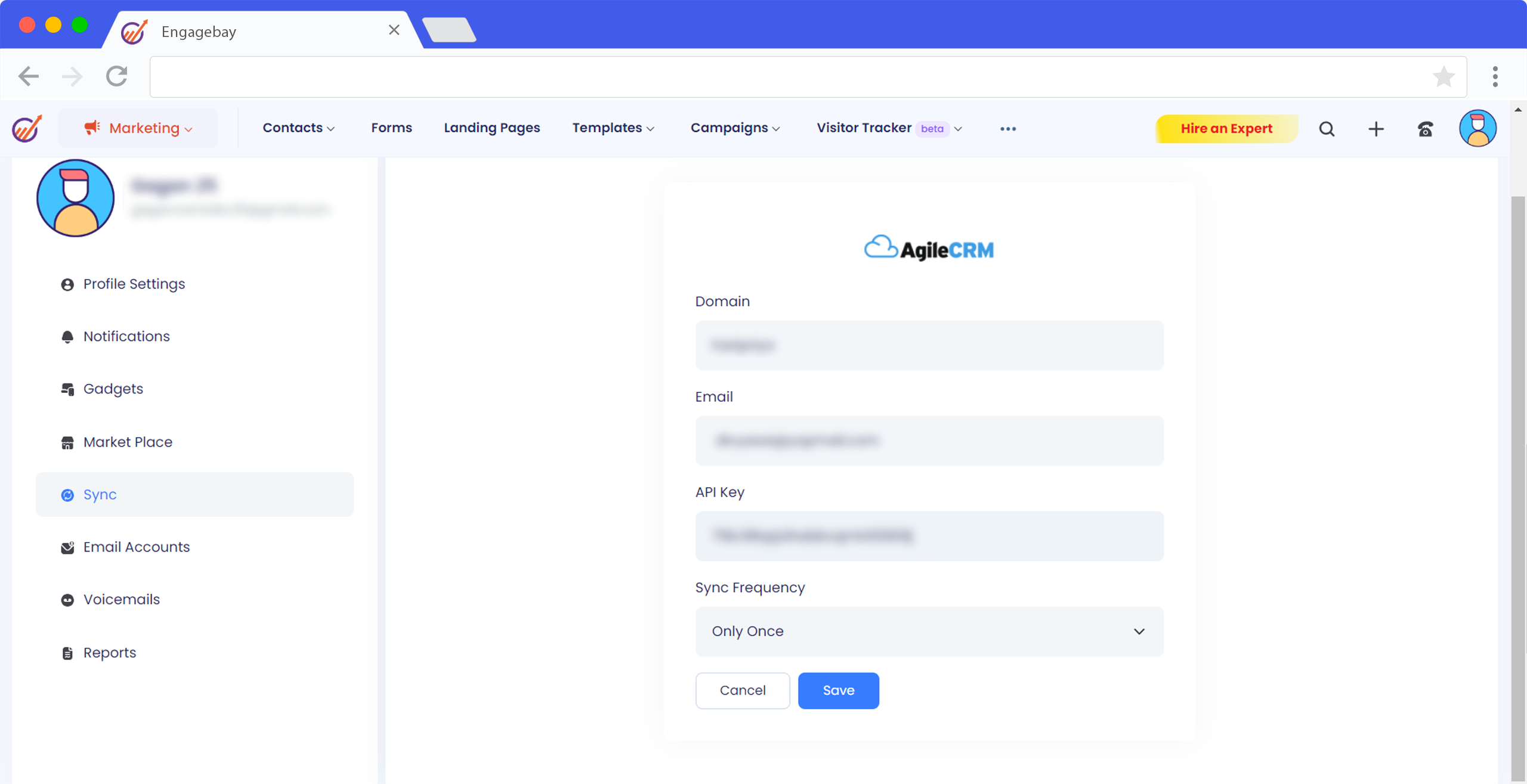Open the browser three-dot menu
Viewport: 1527px width, 784px height.
(1495, 77)
